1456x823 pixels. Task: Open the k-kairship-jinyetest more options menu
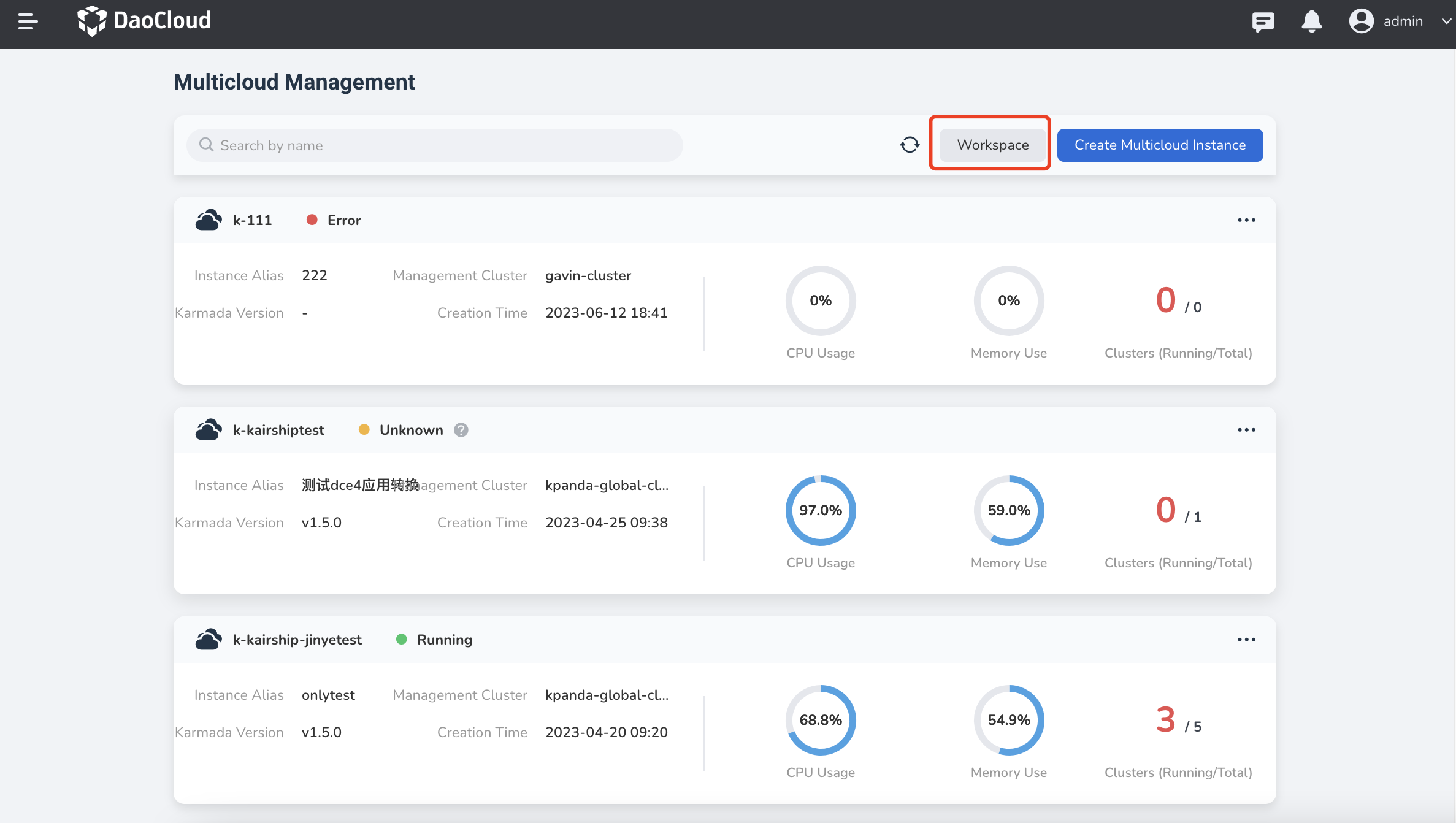1246,640
